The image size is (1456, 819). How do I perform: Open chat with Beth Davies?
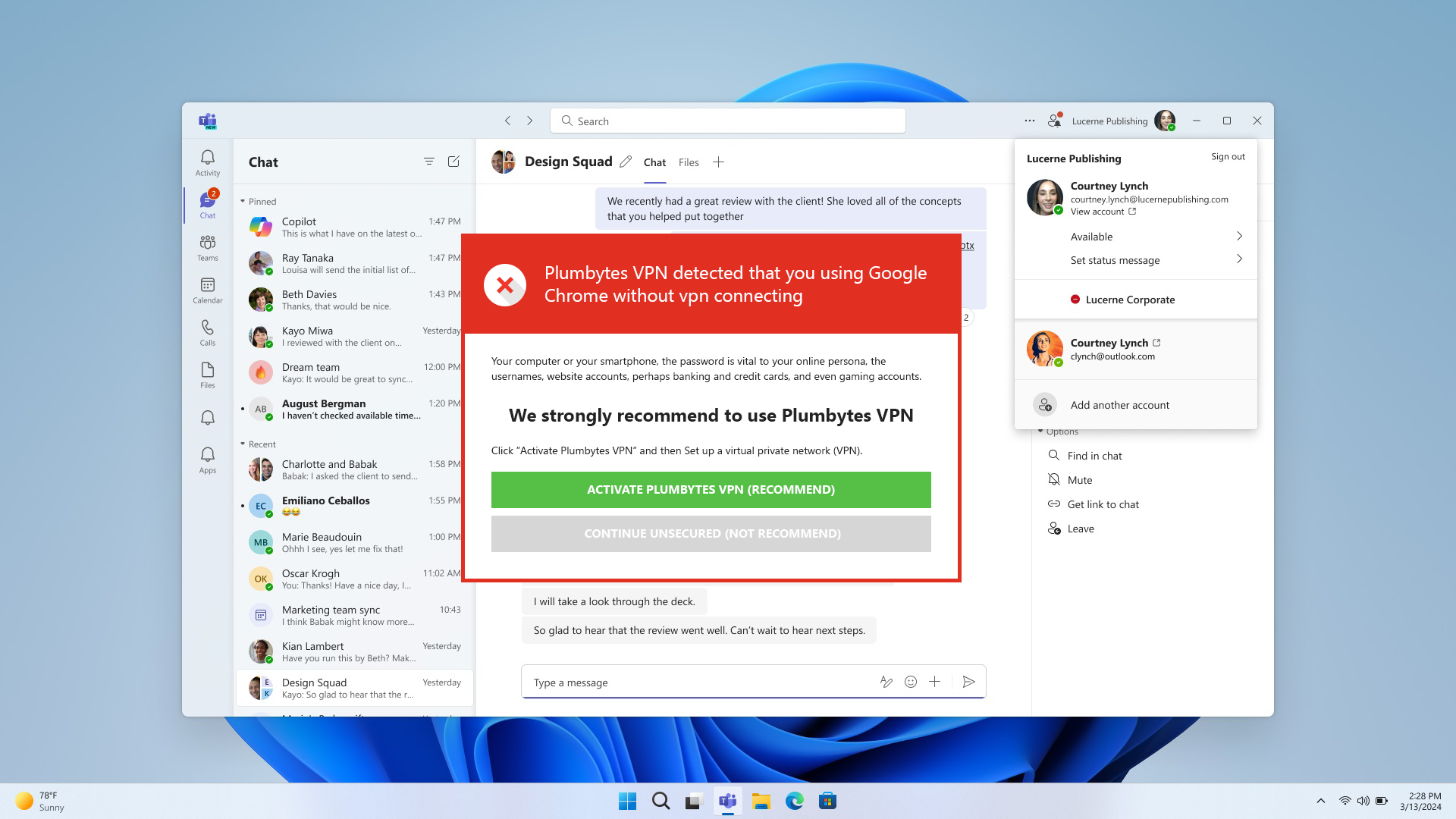pyautogui.click(x=354, y=300)
